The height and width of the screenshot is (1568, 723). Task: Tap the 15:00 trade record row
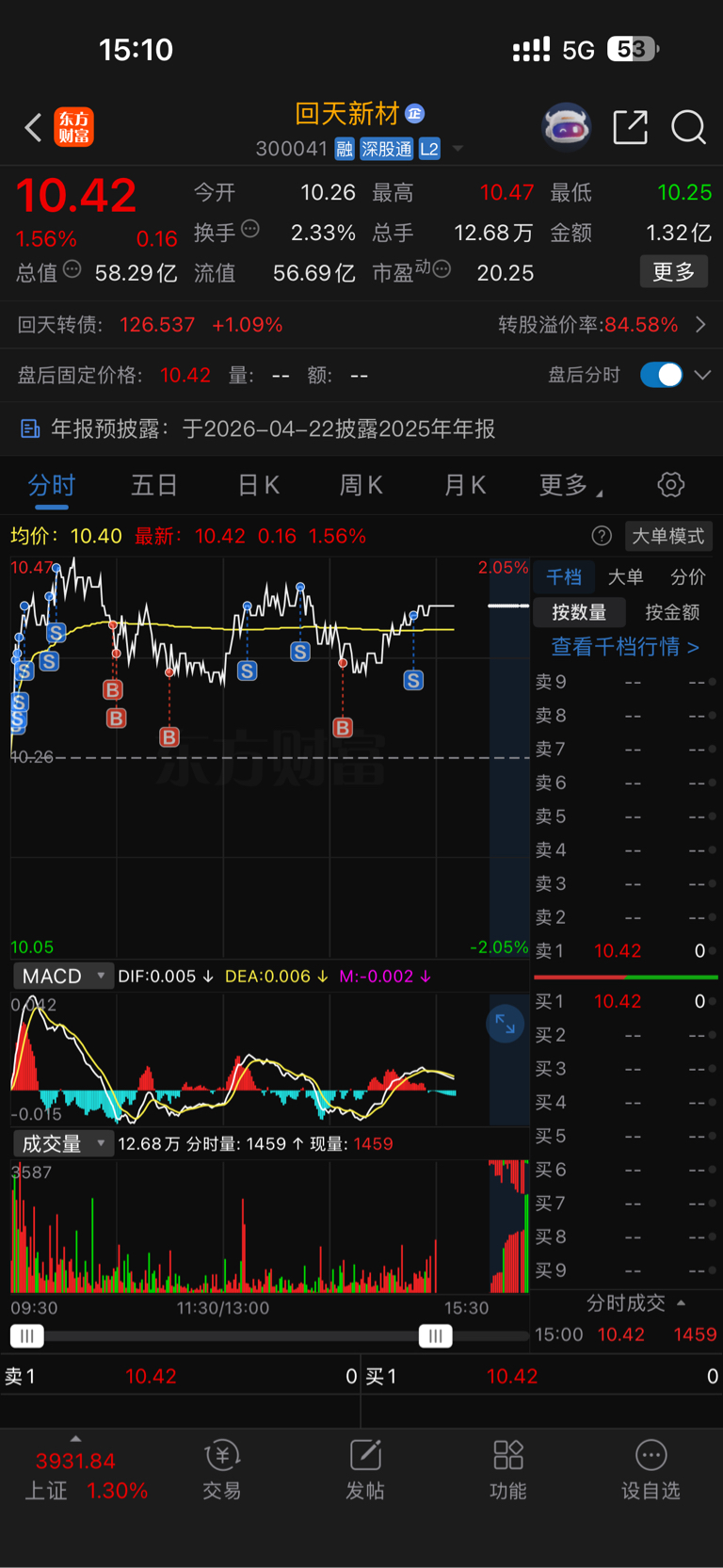626,1334
